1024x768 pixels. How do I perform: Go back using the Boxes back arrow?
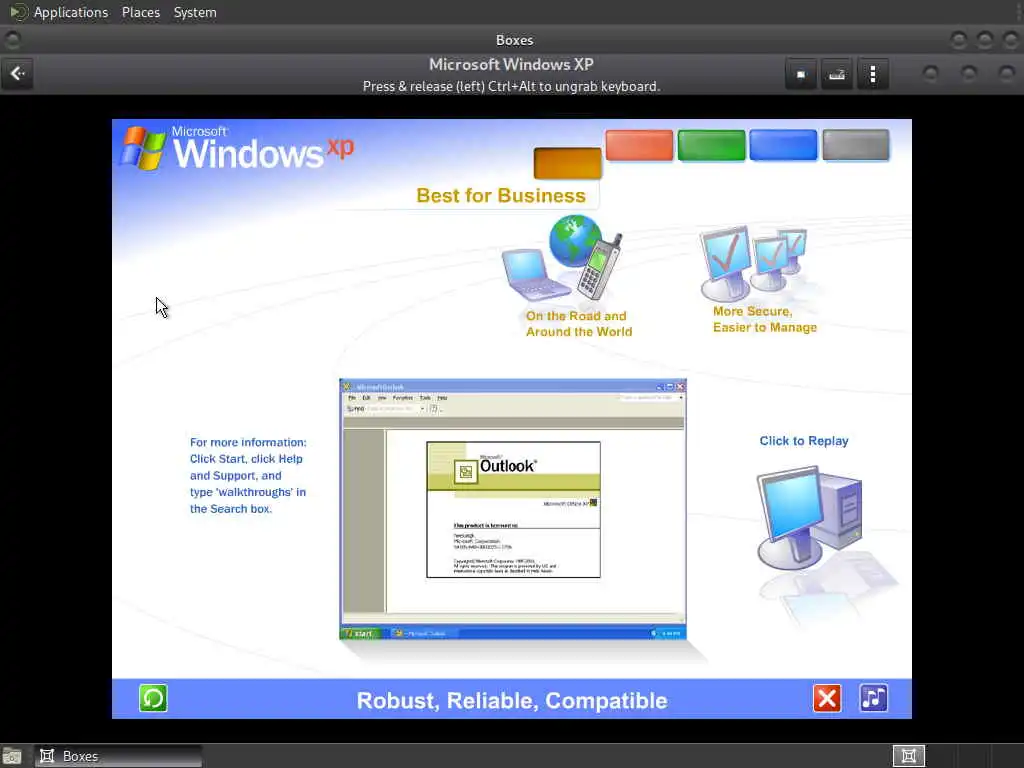tap(18, 74)
